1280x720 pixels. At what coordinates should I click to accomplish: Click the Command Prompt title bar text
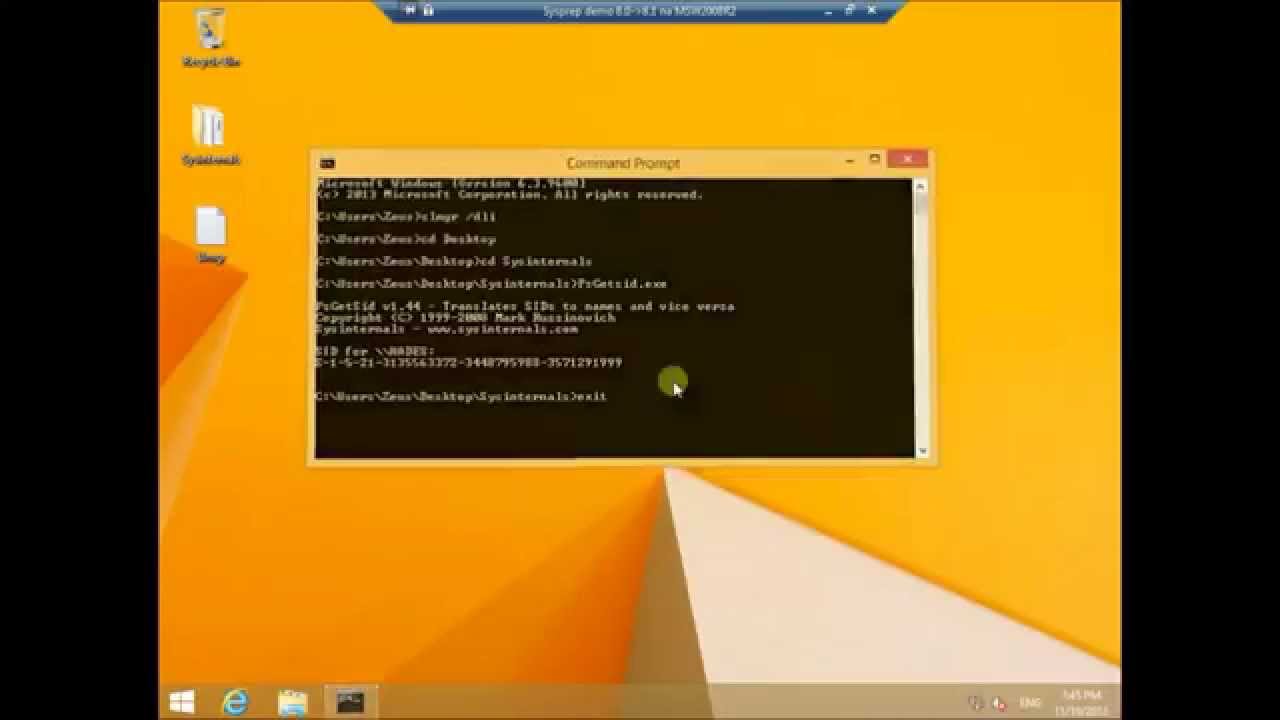623,163
